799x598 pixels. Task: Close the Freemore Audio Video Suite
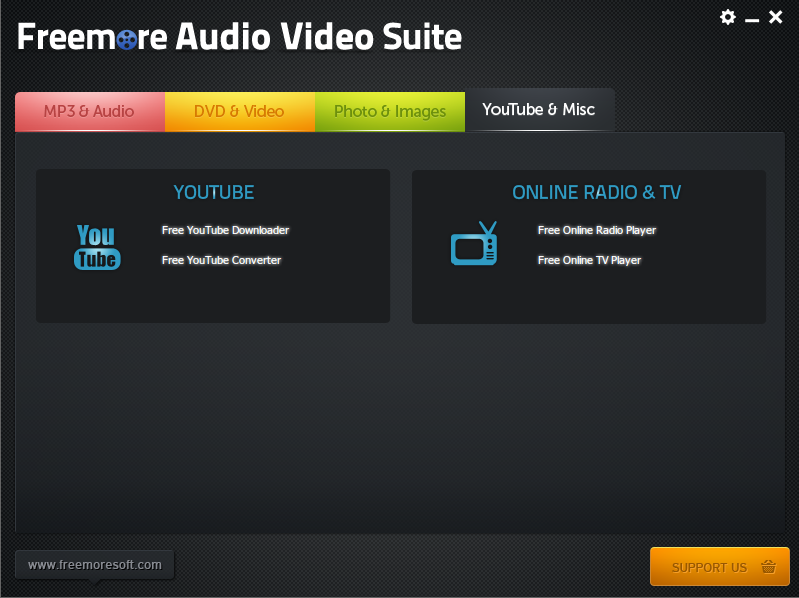pyautogui.click(x=776, y=17)
